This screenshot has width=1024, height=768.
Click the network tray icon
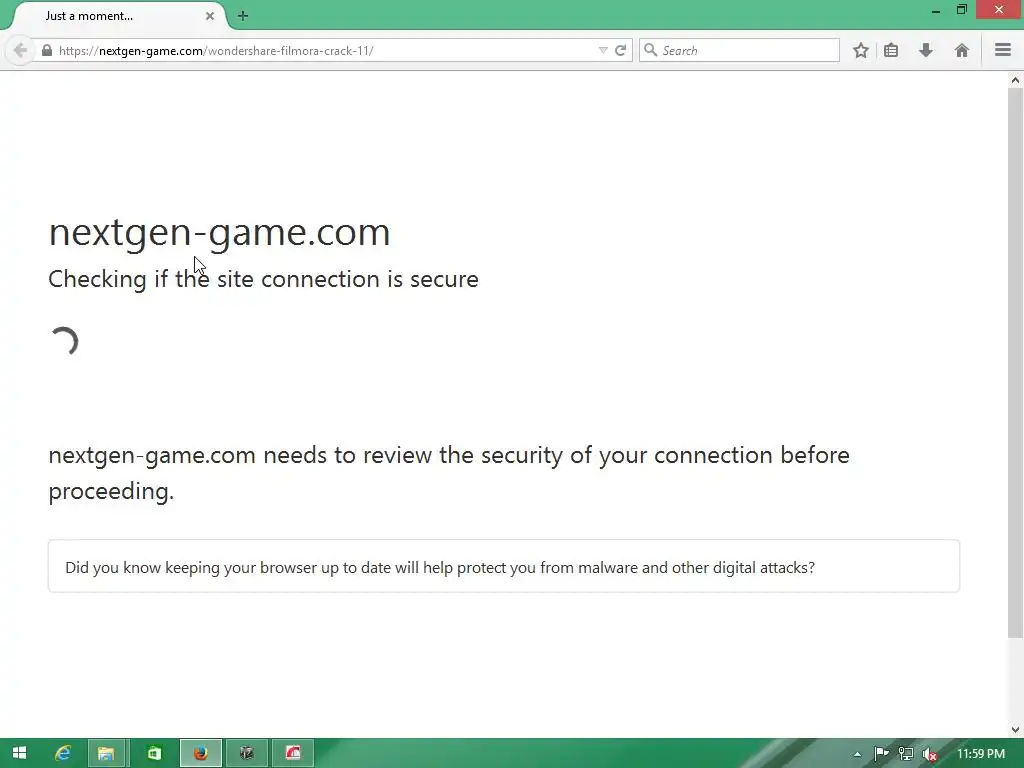point(905,754)
